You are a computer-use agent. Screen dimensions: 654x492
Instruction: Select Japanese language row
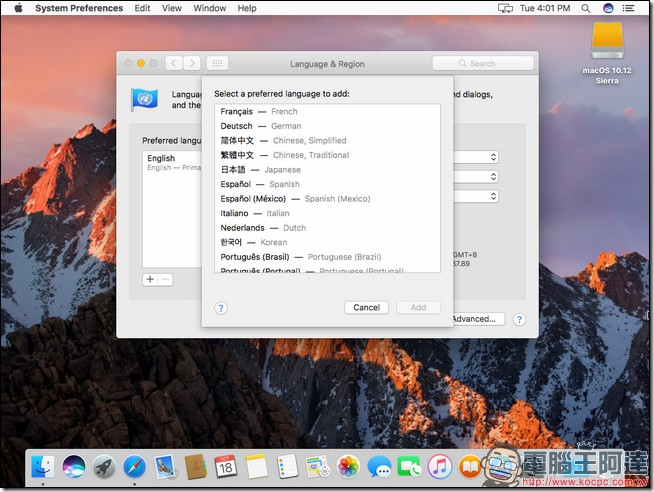pyautogui.click(x=327, y=170)
